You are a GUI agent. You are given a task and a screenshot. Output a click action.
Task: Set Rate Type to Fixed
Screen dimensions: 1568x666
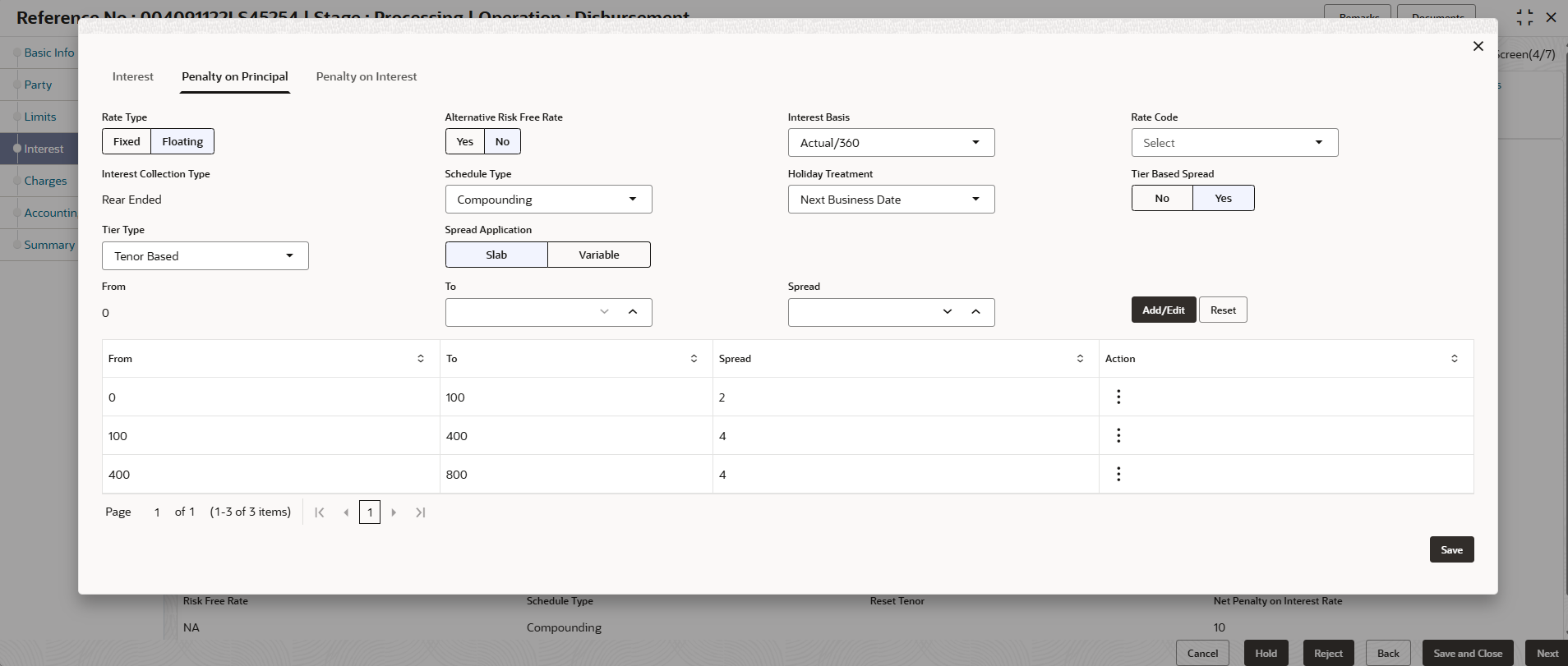(x=127, y=141)
